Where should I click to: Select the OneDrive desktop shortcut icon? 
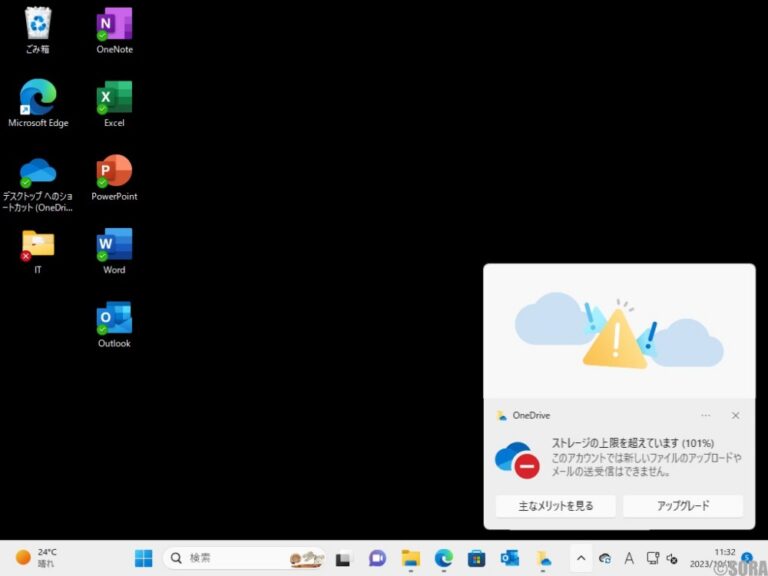pos(38,183)
